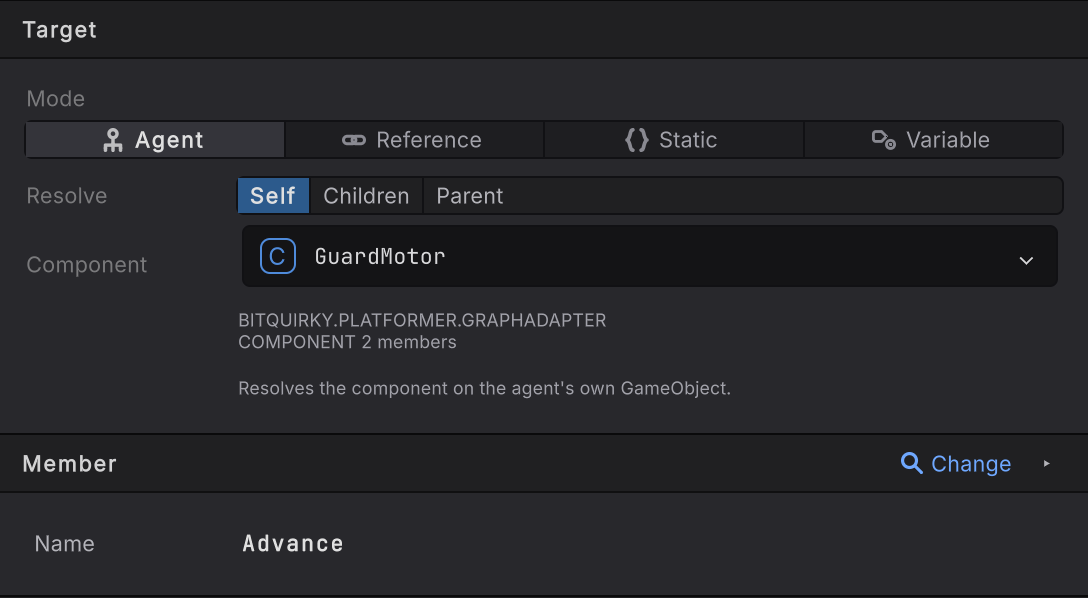Viewport: 1088px width, 598px height.
Task: Select Parent resolve option
Action: pyautogui.click(x=470, y=196)
